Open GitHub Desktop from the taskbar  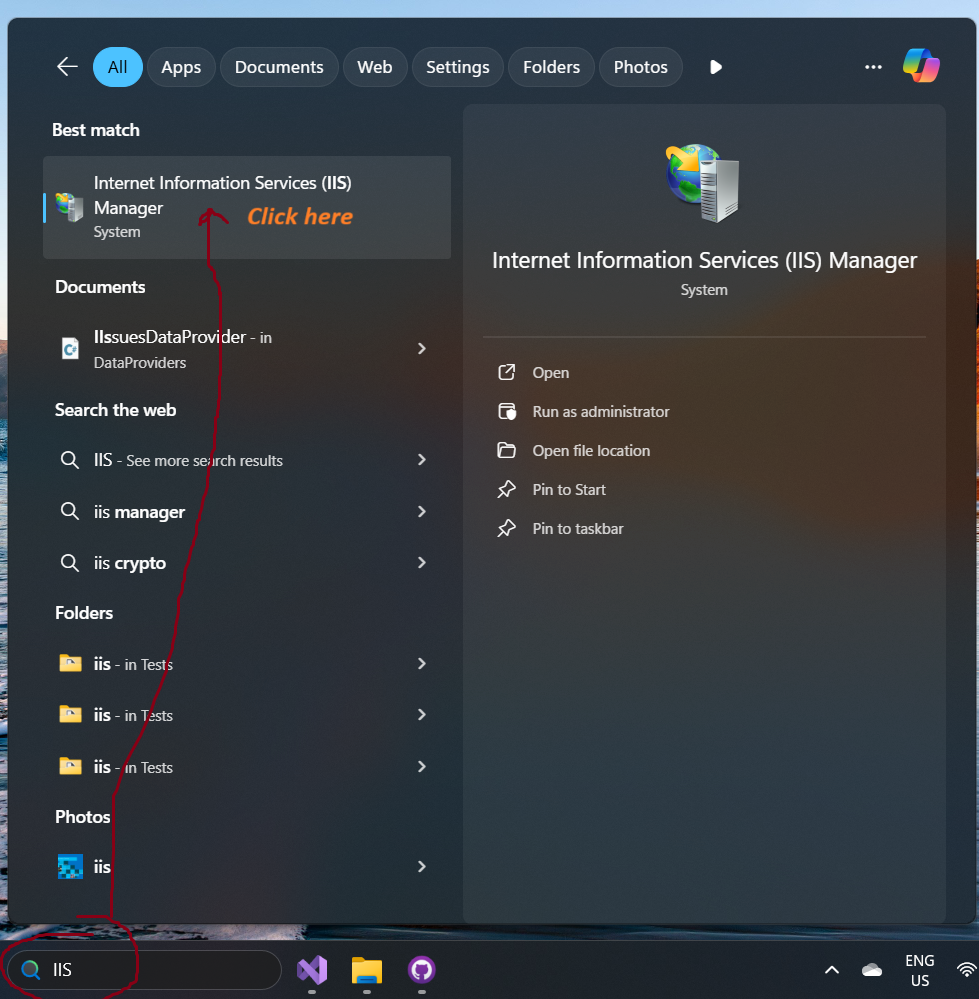(x=422, y=970)
